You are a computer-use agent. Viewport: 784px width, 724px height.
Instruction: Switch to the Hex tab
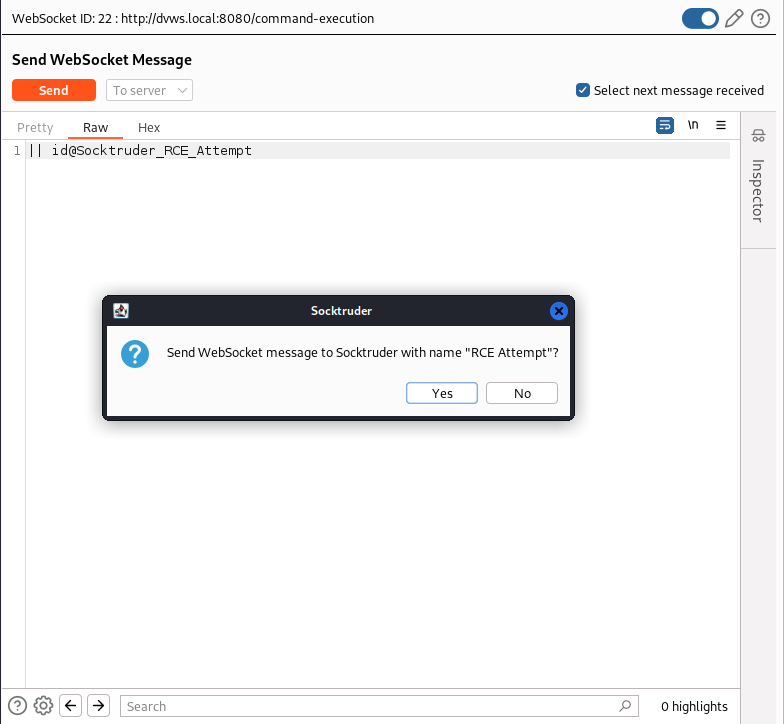pyautogui.click(x=149, y=128)
